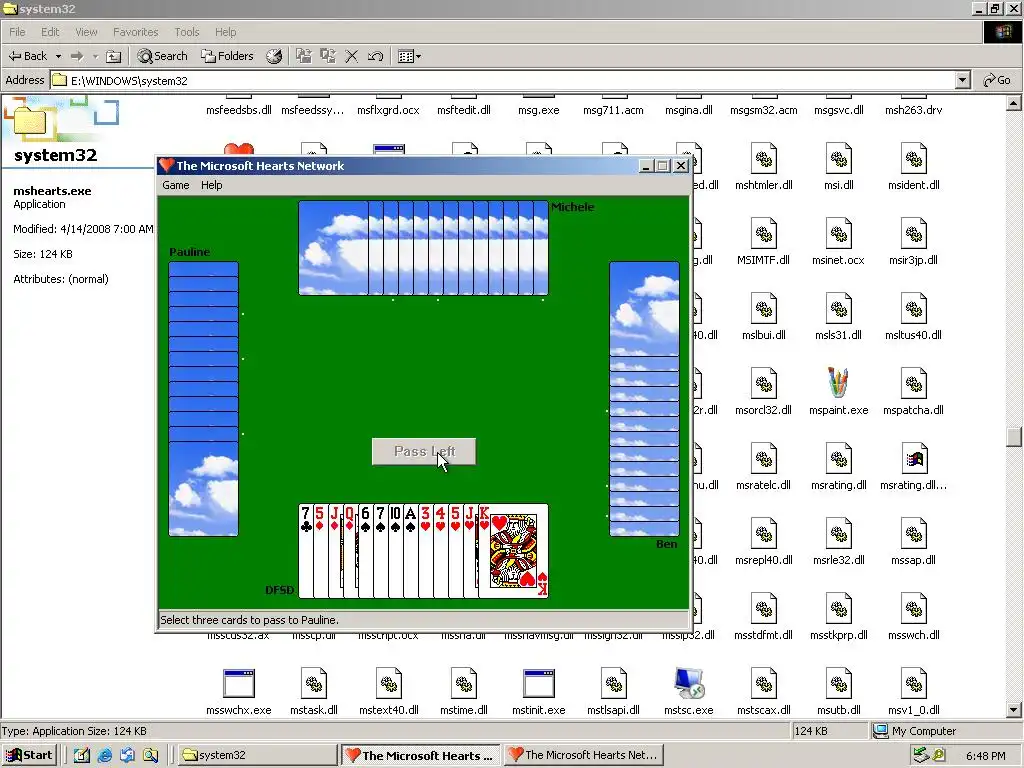1024x768 pixels.
Task: Select the mstask.dll file icon
Action: tap(313, 683)
